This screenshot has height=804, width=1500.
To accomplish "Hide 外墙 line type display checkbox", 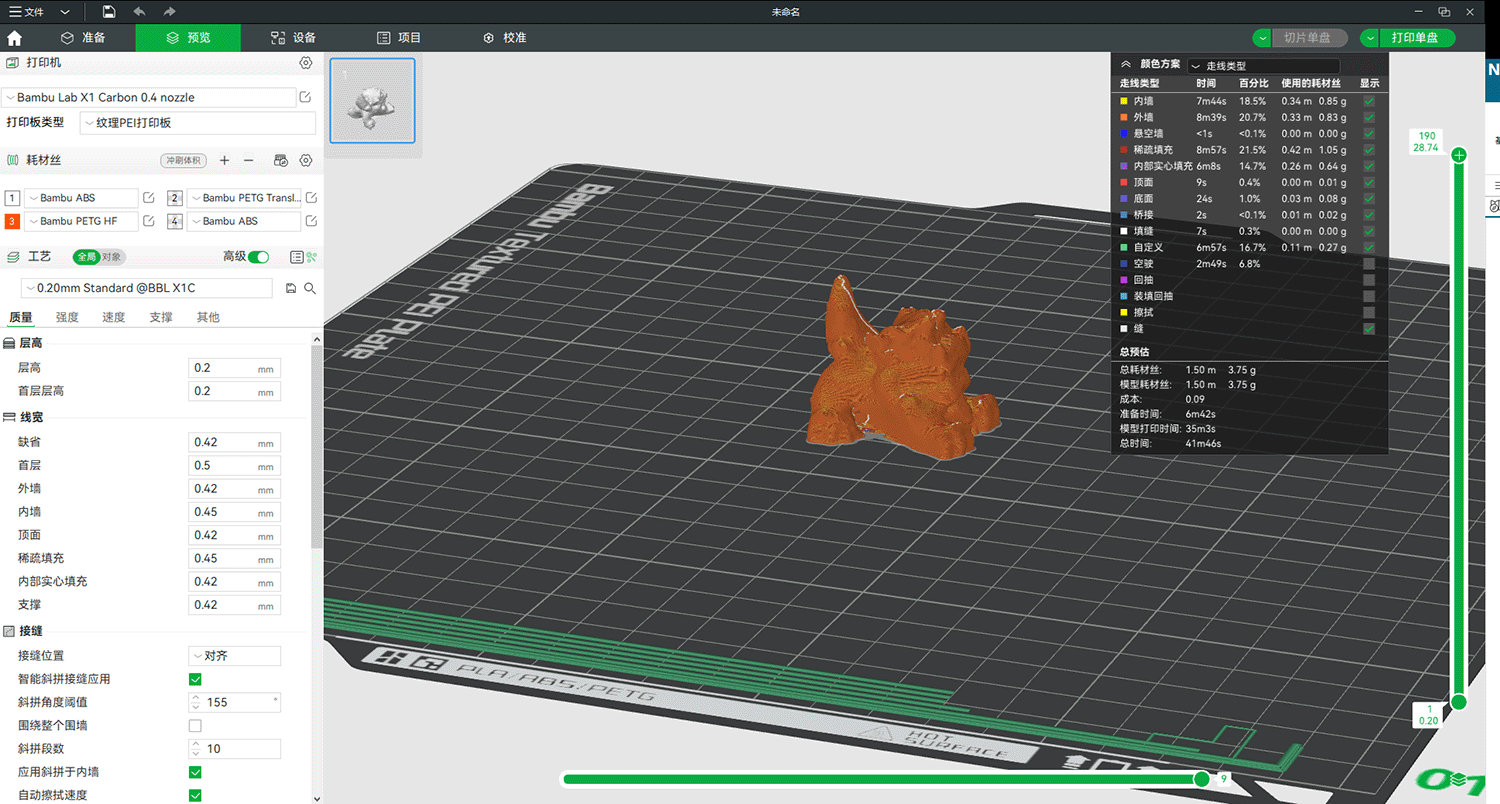I will coord(1369,117).
